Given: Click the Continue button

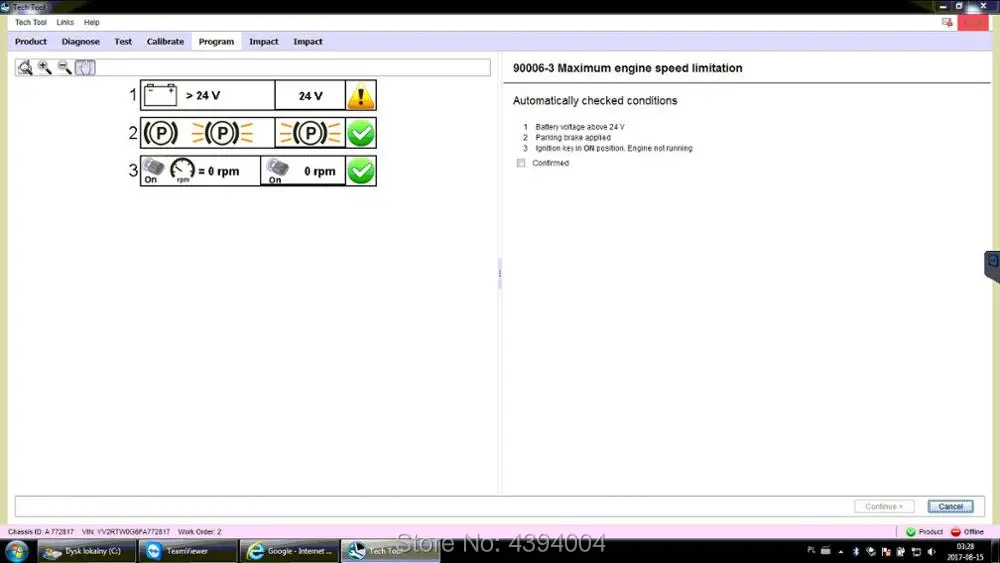Looking at the screenshot, I should [x=884, y=506].
